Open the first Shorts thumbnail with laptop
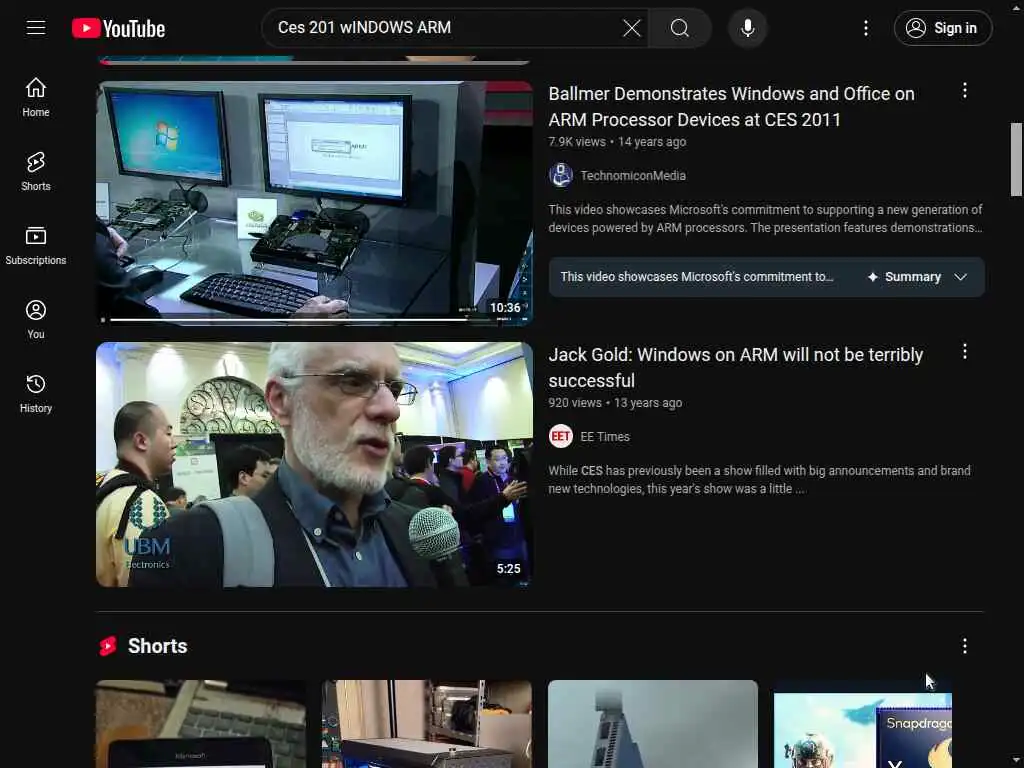The width and height of the screenshot is (1024, 768). [200, 724]
